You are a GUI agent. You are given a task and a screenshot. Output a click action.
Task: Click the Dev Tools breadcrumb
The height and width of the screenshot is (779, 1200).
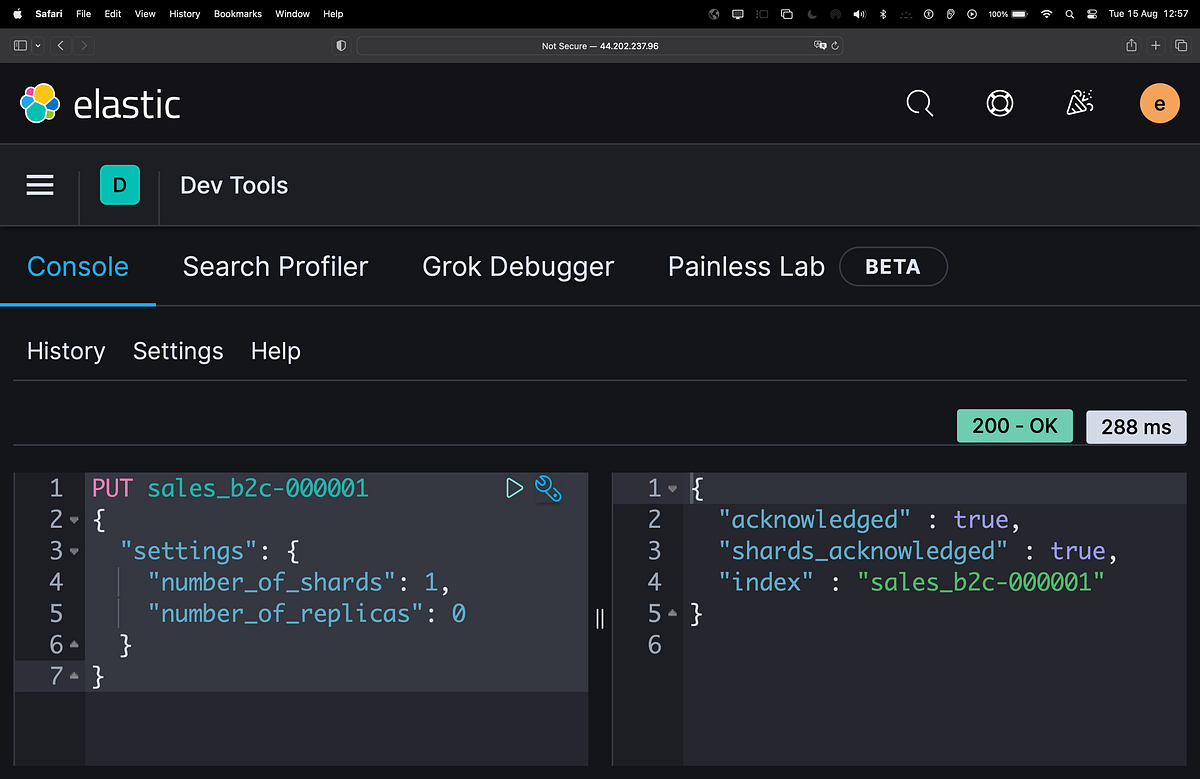234,185
